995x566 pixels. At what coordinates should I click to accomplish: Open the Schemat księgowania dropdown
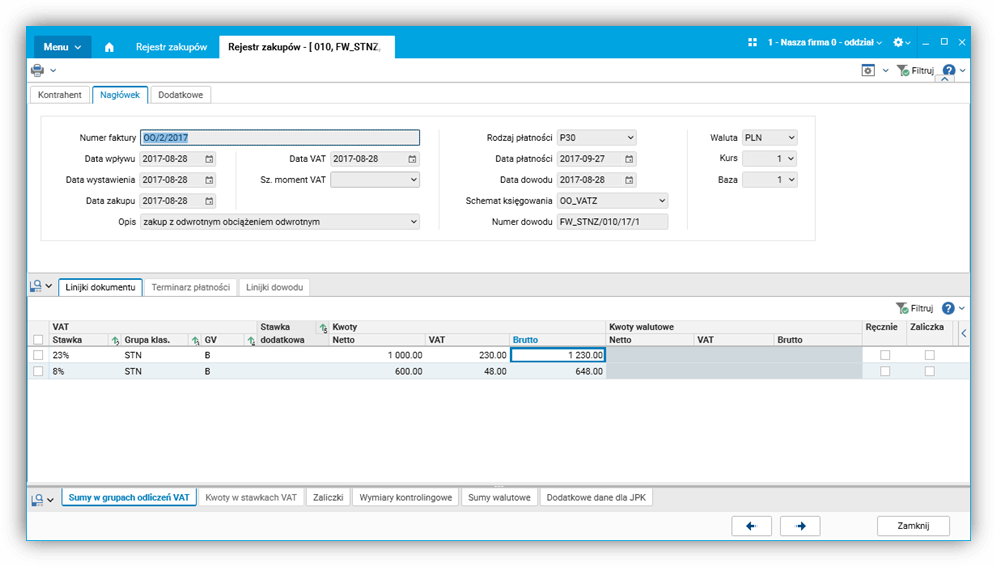(x=662, y=201)
